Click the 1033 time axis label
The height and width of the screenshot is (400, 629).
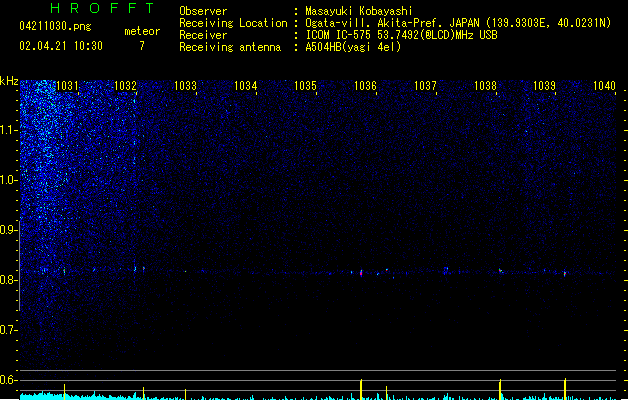[x=185, y=86]
